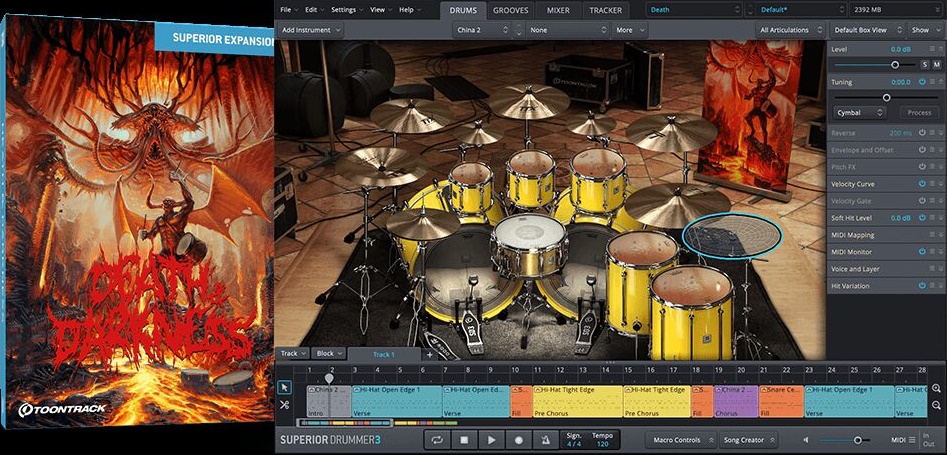Open the Add Instrument dropdown
The width and height of the screenshot is (947, 455).
click(x=311, y=30)
